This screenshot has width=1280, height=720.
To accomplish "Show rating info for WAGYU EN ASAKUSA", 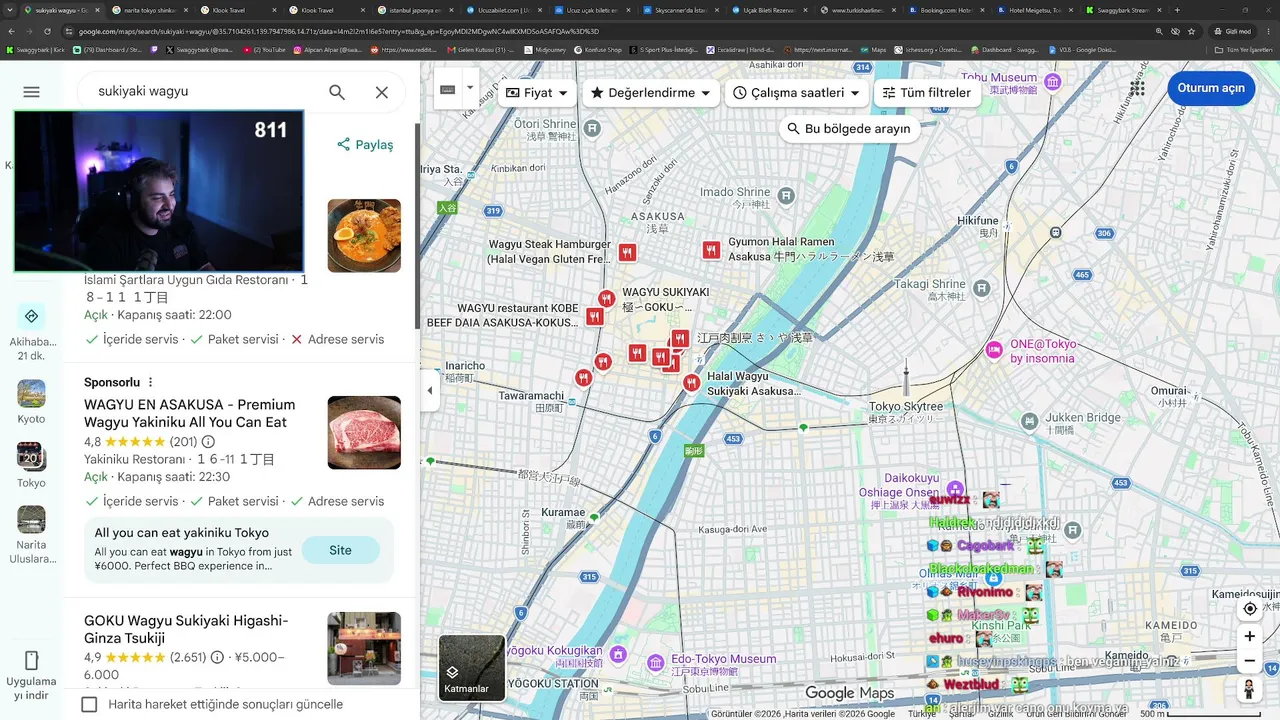I will (208, 442).
